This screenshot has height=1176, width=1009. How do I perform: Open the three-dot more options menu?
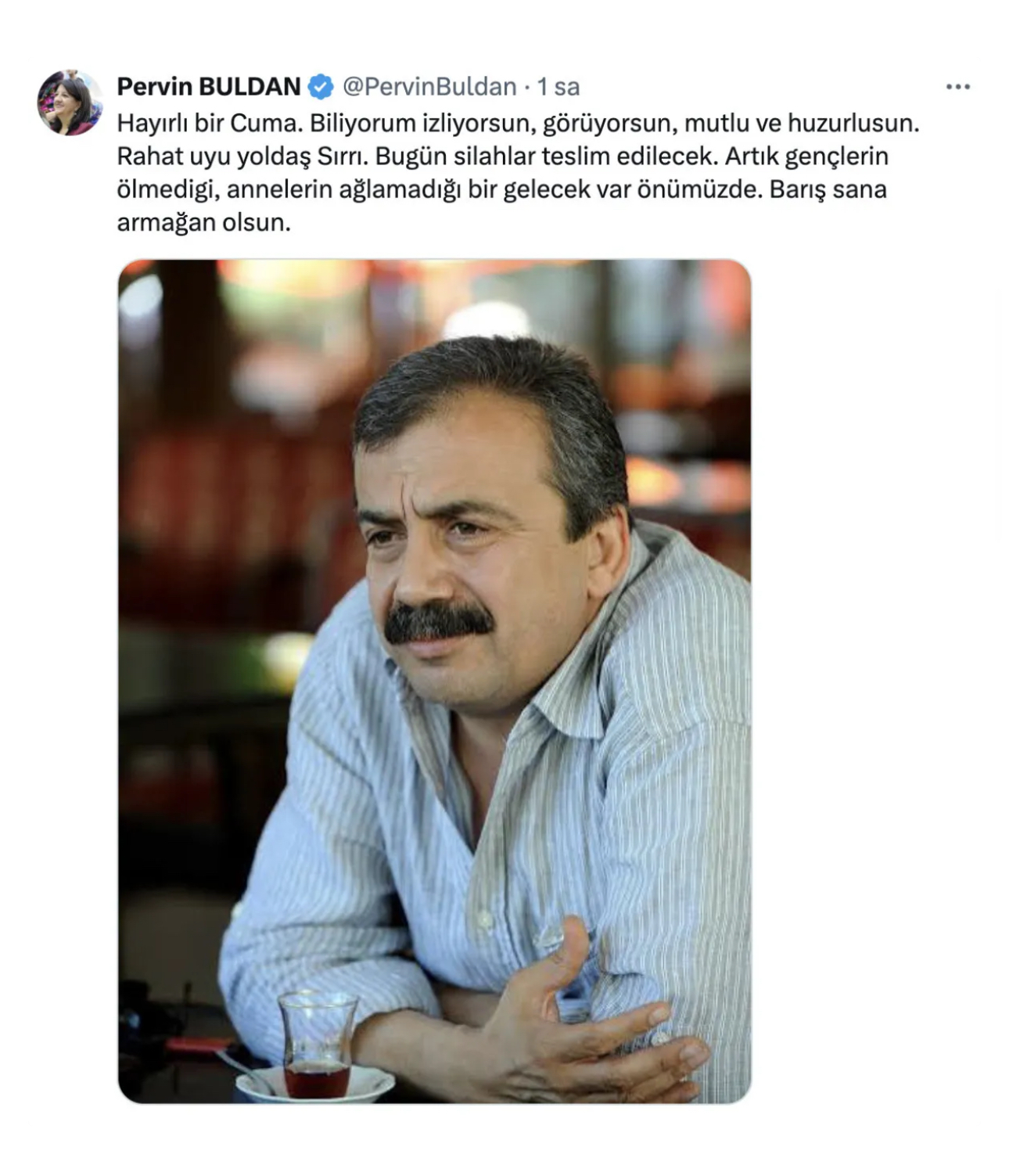[957, 87]
